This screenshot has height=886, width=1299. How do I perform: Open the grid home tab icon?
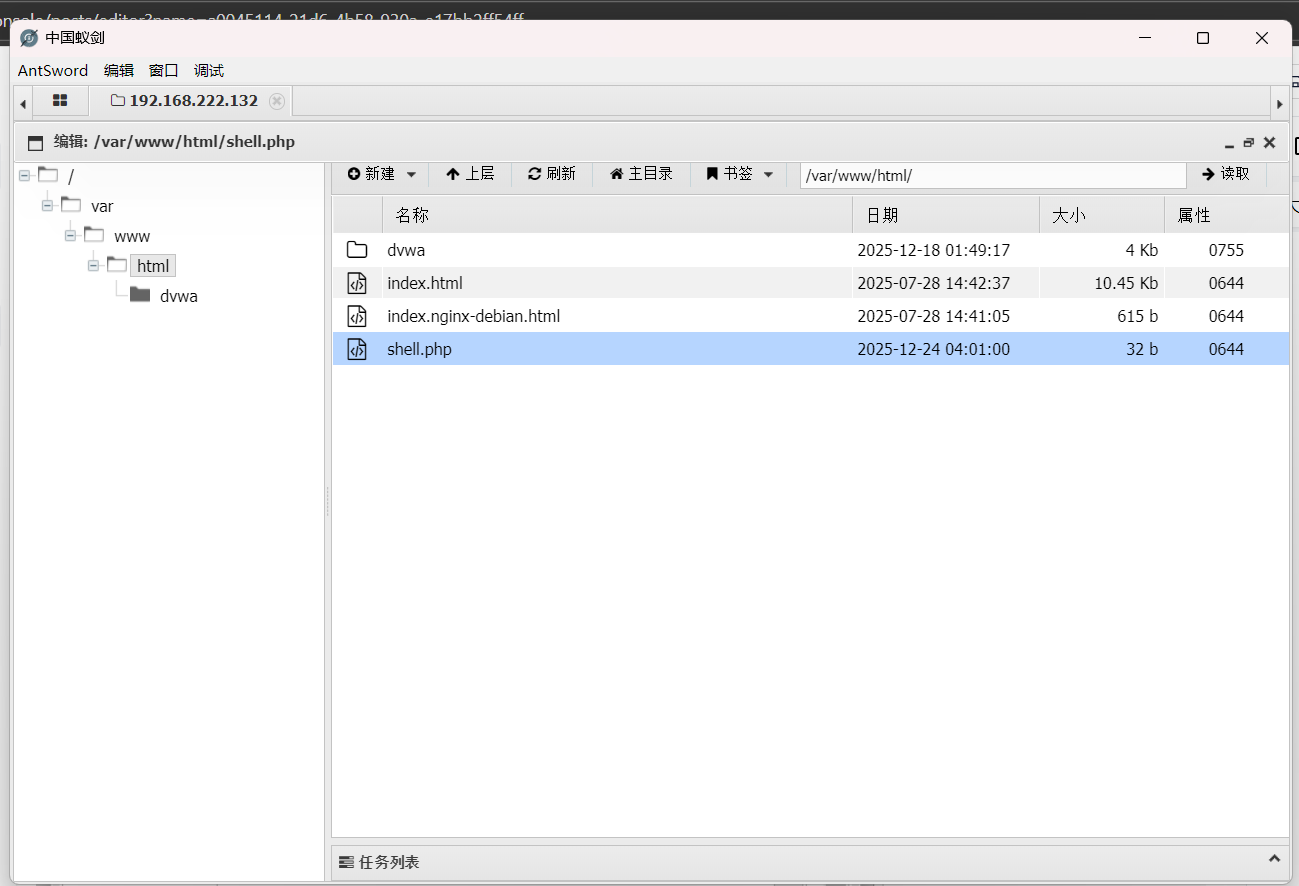(60, 101)
